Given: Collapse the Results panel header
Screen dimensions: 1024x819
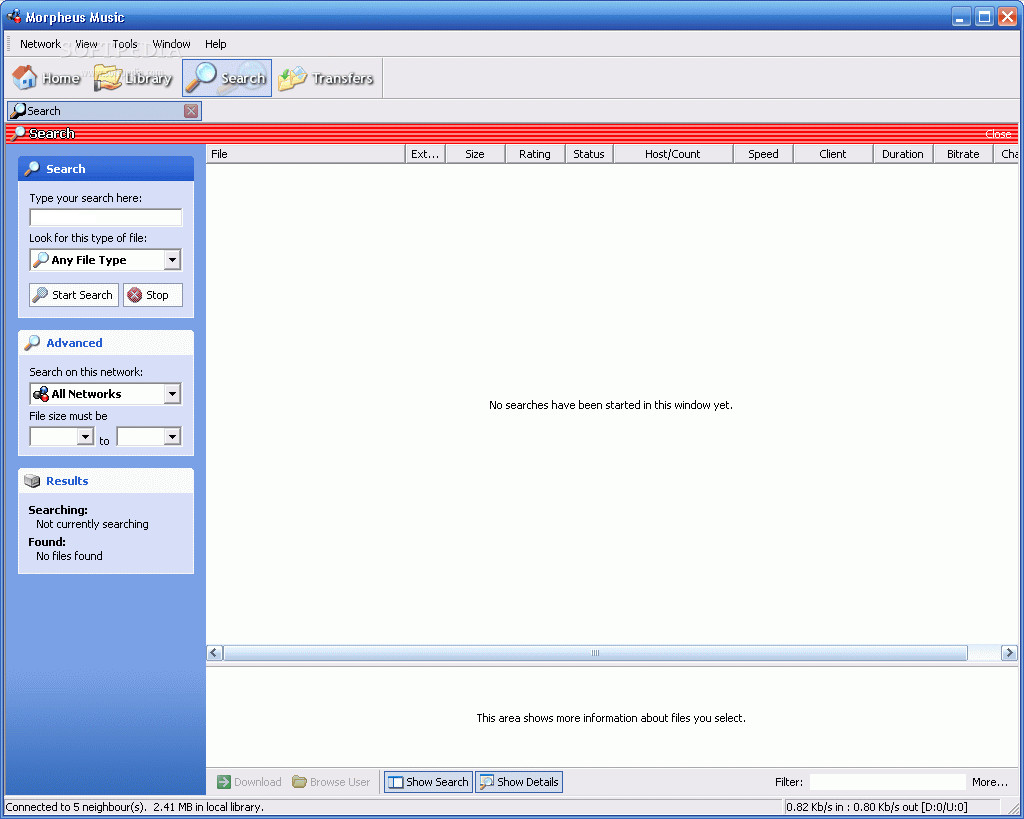Looking at the screenshot, I should [106, 481].
